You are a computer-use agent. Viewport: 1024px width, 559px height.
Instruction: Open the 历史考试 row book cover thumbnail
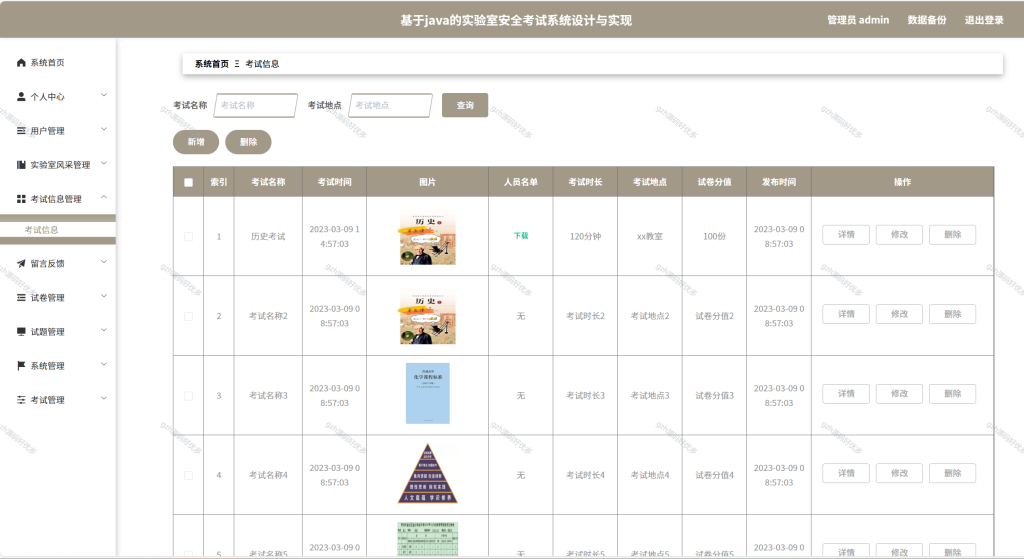click(428, 236)
